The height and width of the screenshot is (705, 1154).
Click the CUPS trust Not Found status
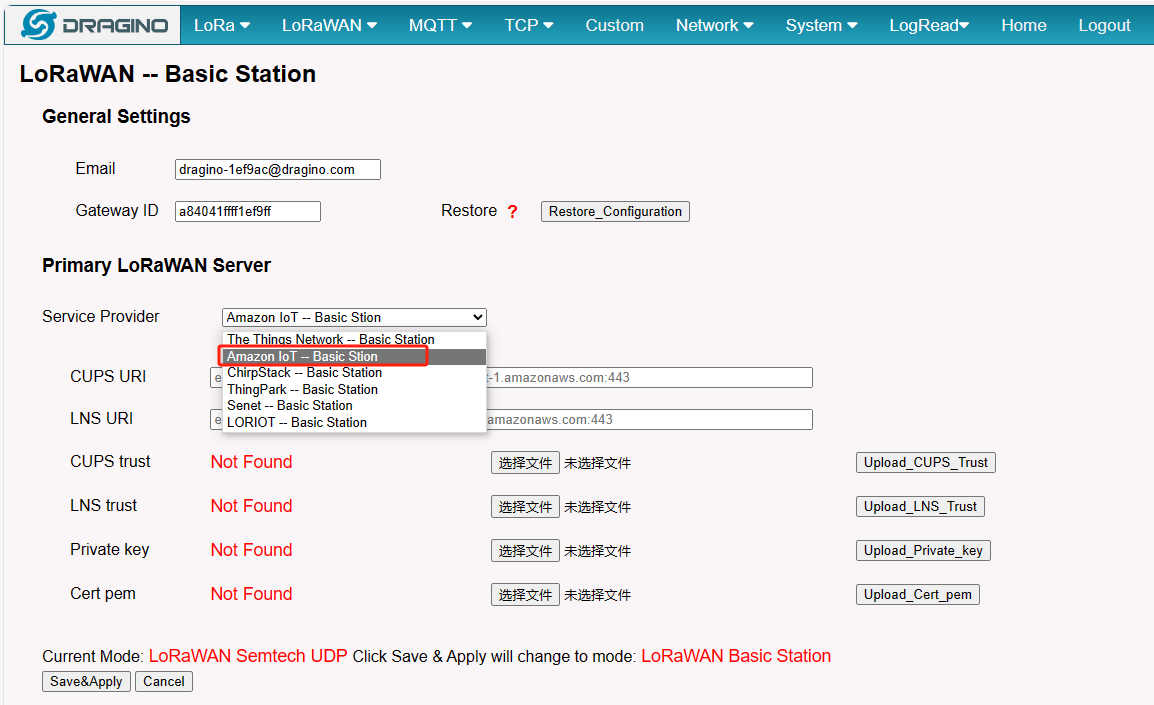pos(252,462)
